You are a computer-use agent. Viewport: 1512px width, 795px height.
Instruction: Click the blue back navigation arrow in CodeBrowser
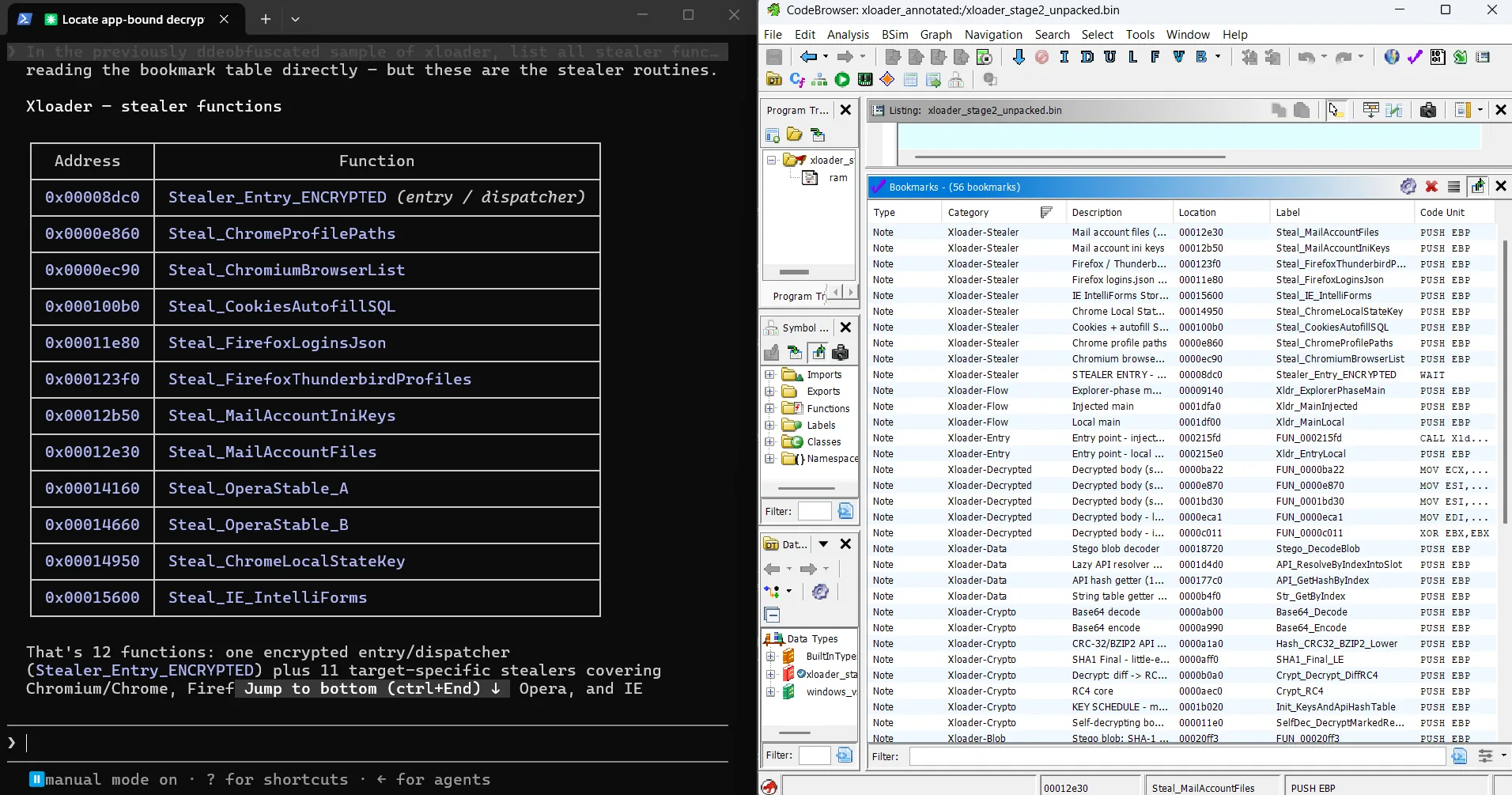point(808,57)
